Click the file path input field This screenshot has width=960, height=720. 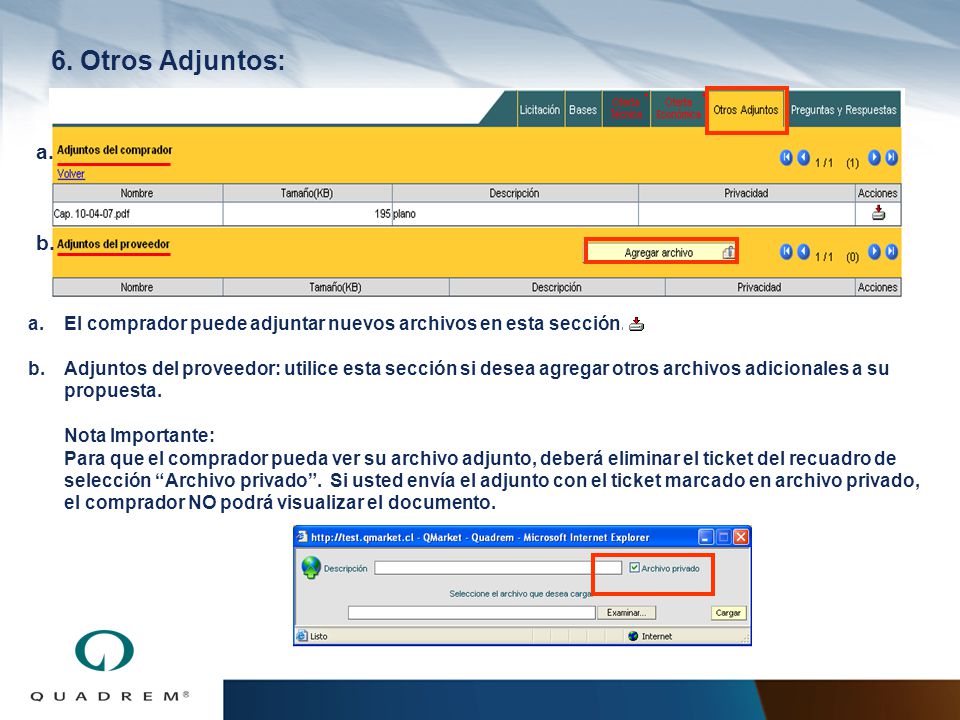(471, 612)
